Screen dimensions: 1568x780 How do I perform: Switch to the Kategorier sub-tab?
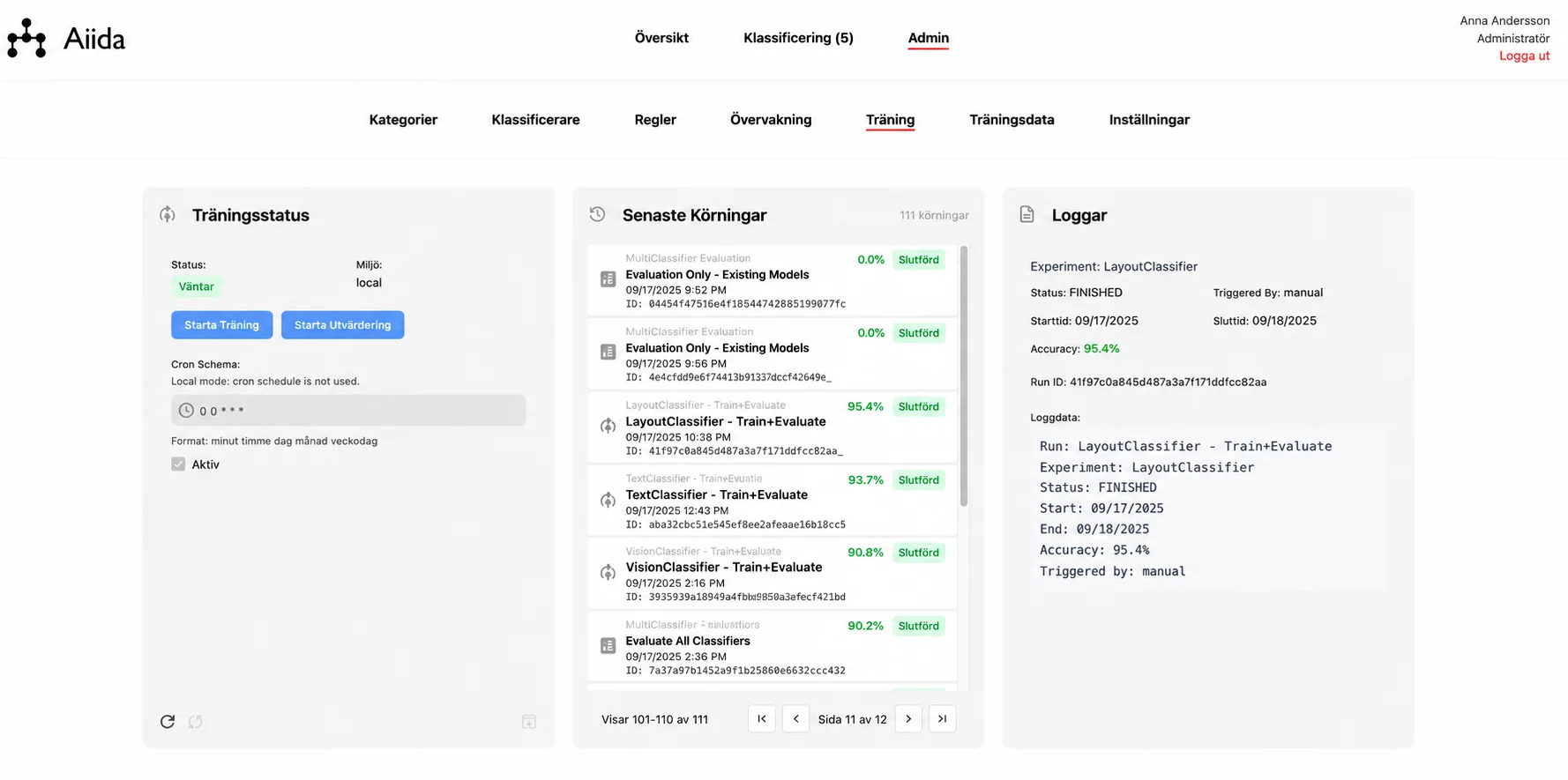pos(403,120)
